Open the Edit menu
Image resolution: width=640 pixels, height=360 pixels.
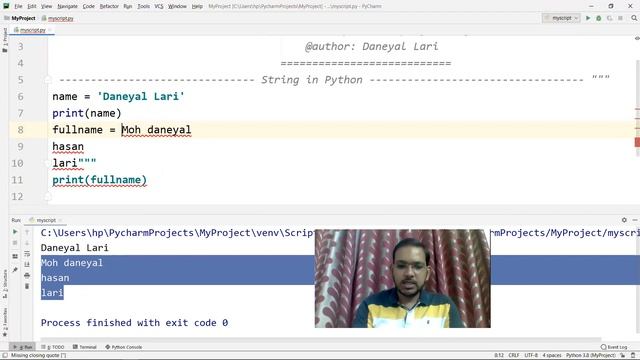tap(32, 6)
